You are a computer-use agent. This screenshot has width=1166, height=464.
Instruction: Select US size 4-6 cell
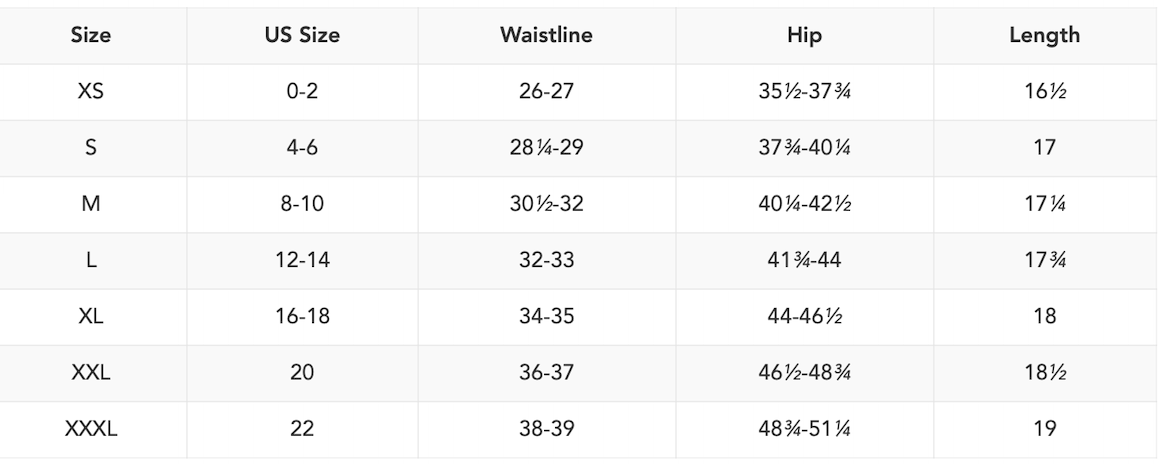point(301,148)
